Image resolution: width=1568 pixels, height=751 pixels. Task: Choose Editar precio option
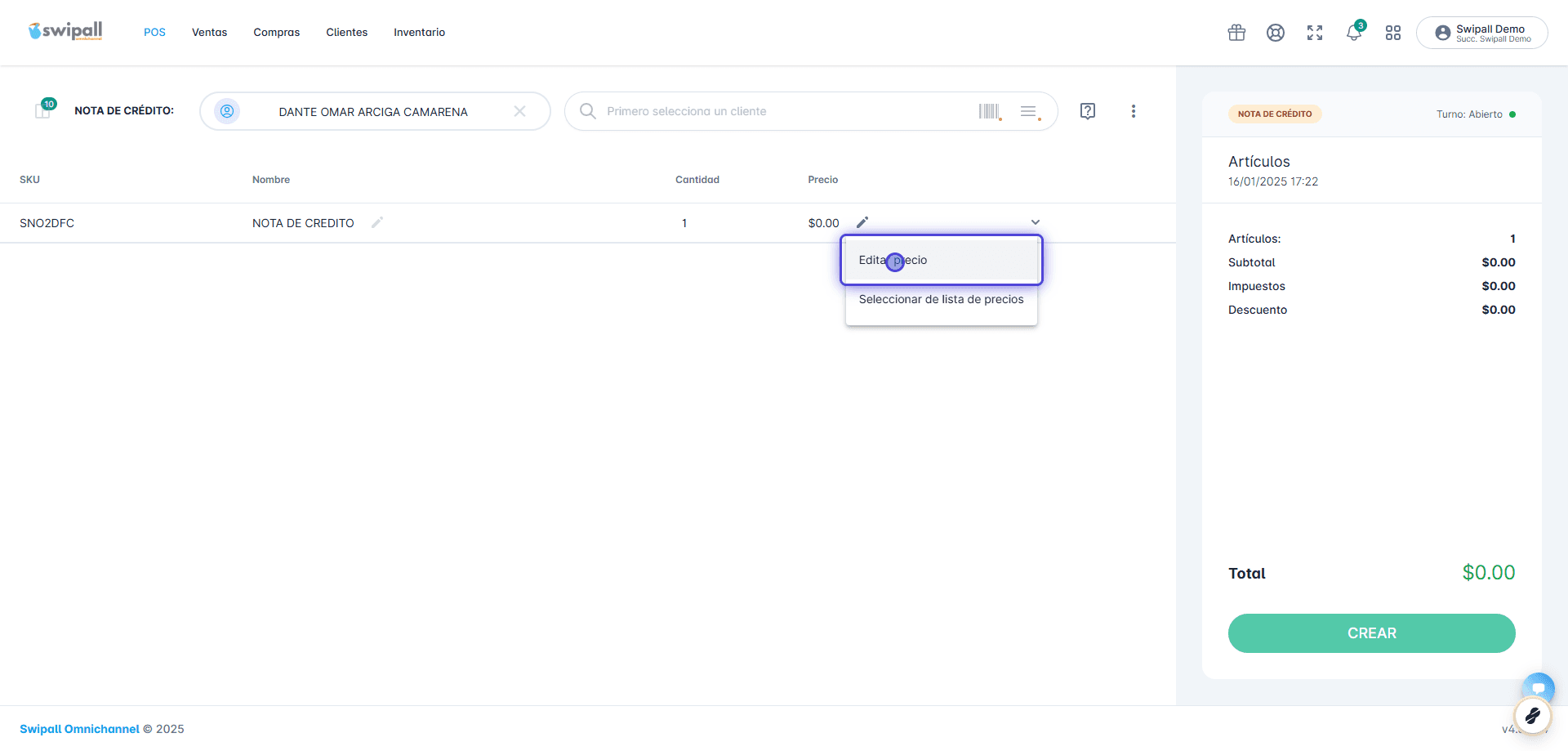[942, 260]
